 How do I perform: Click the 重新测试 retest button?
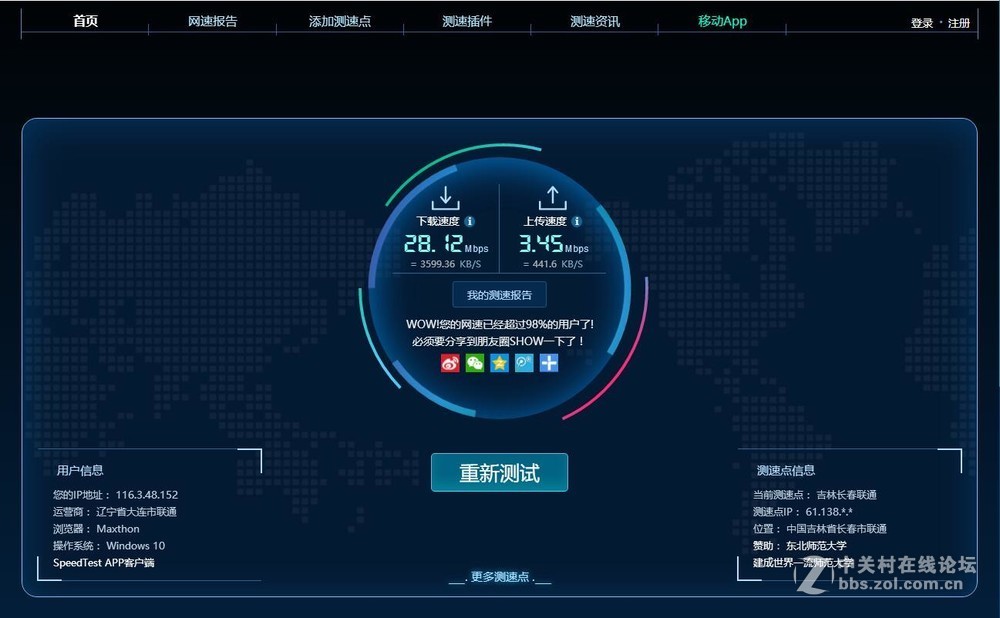pyautogui.click(x=499, y=473)
